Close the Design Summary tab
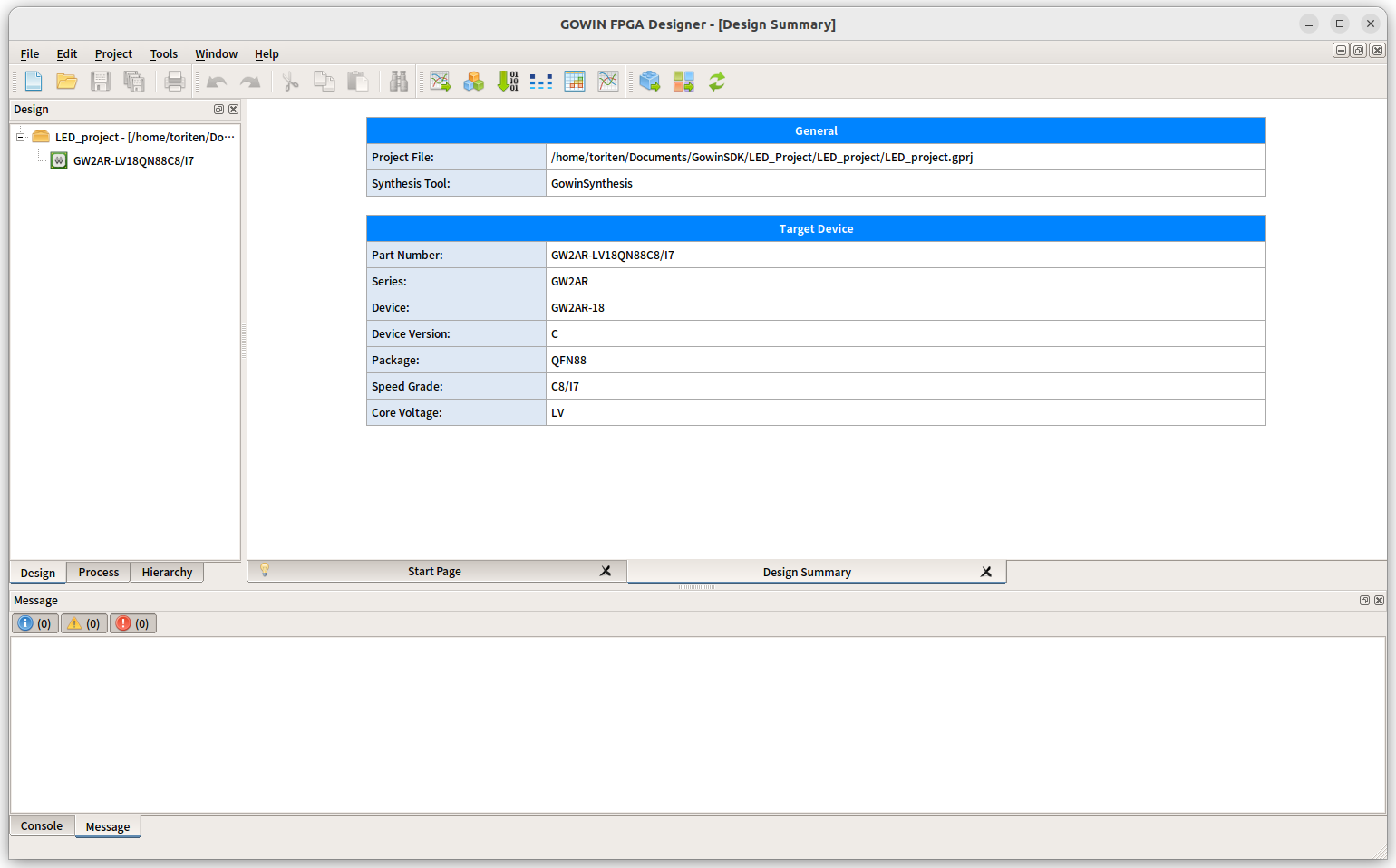The height and width of the screenshot is (868, 1396). [986, 572]
